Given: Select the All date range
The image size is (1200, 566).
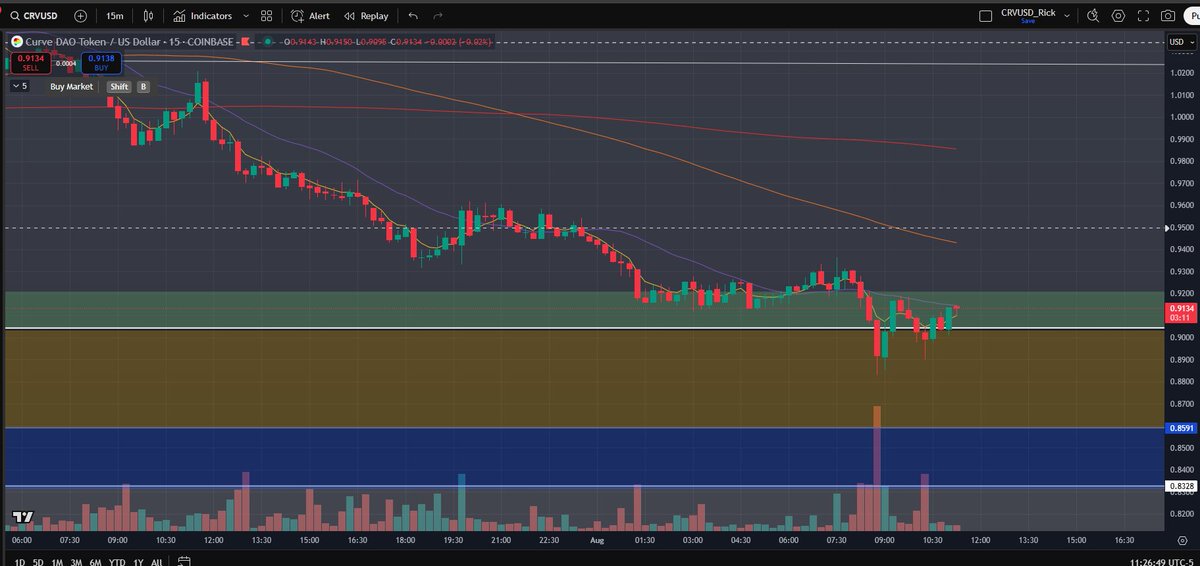Looking at the screenshot, I should click(156, 562).
